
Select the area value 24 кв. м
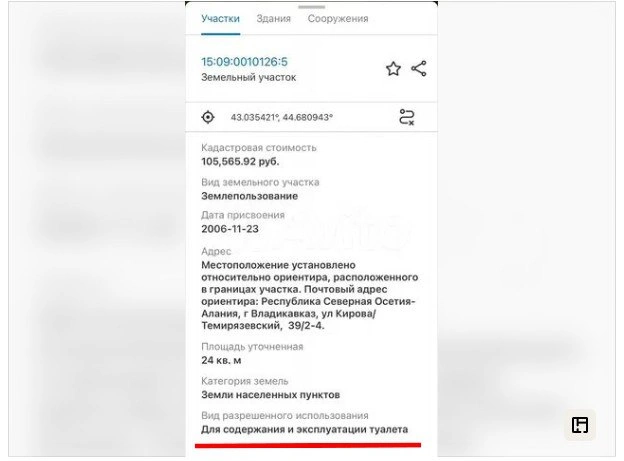221,360
